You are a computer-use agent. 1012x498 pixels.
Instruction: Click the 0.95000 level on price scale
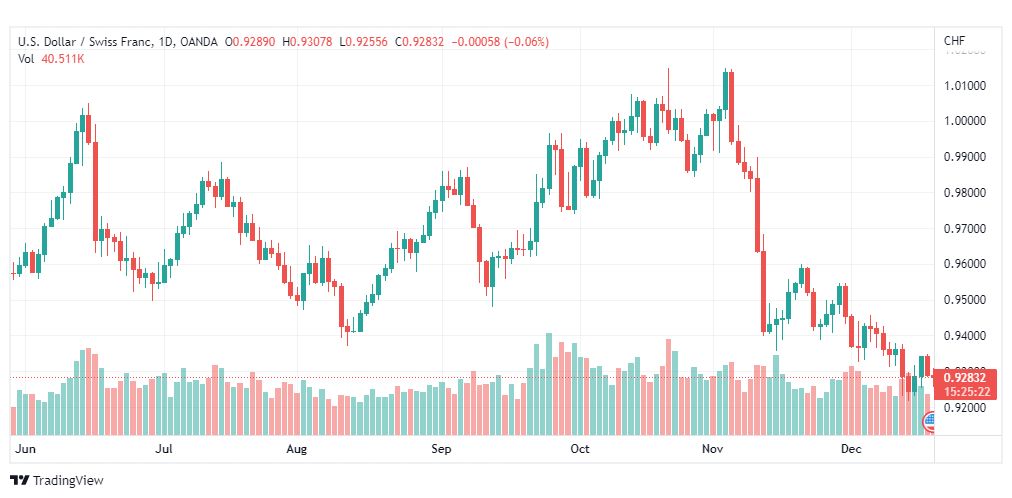click(964, 300)
